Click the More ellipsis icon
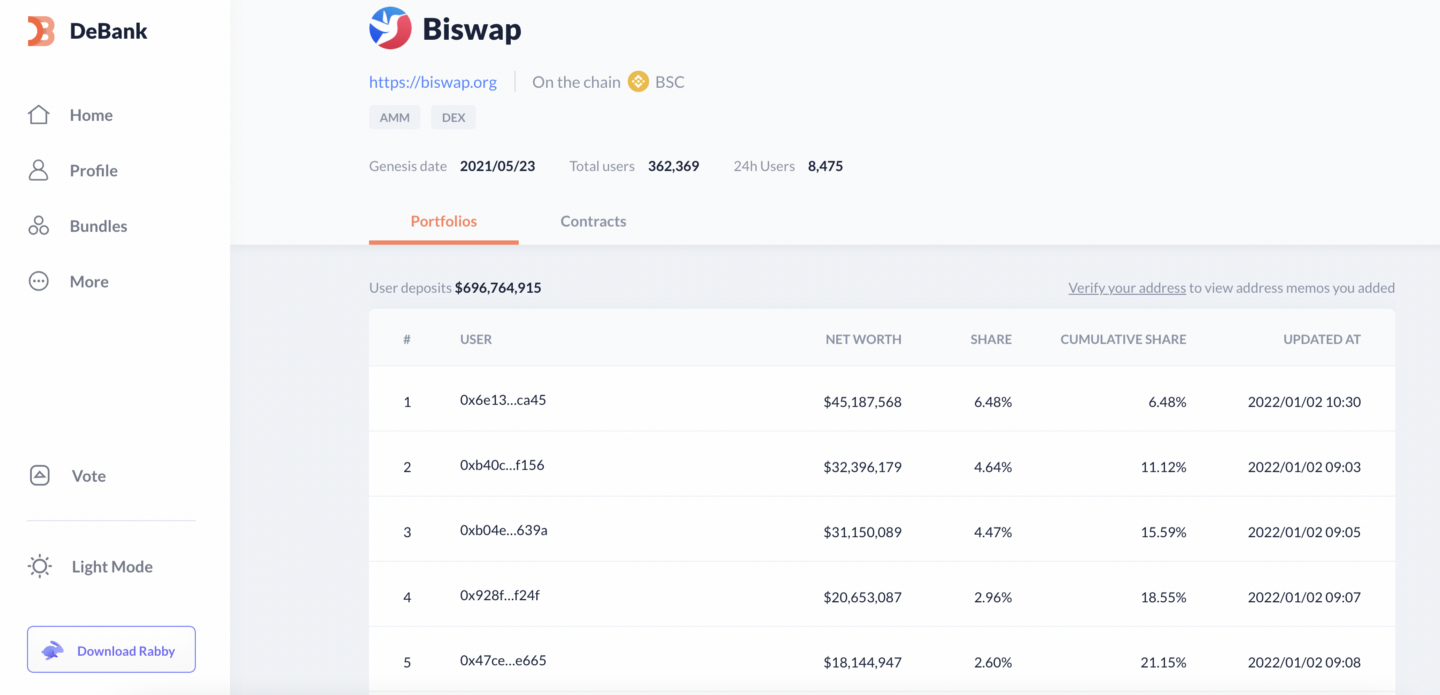1440x695 pixels. point(39,281)
